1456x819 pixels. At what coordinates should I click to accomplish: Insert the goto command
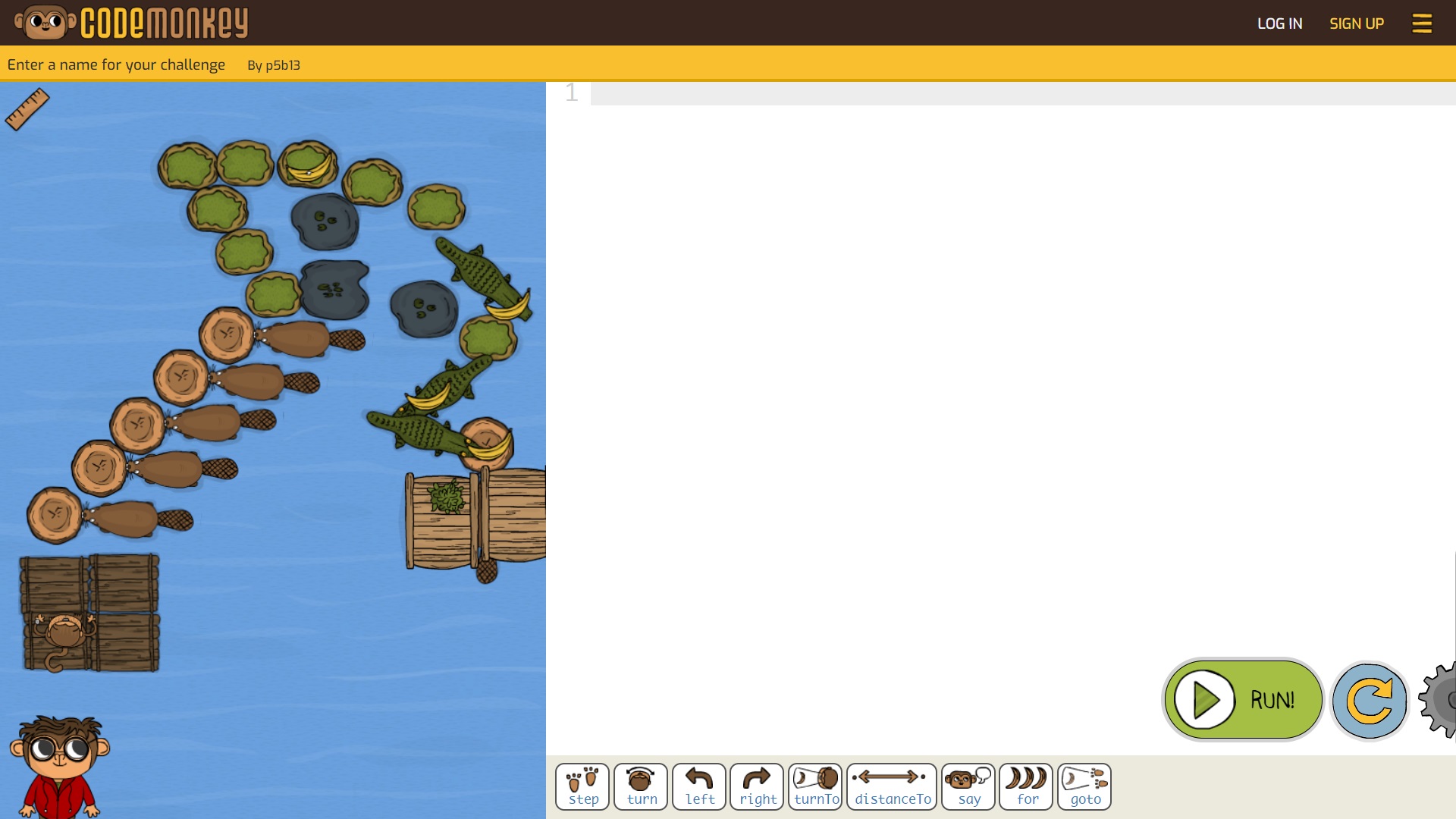click(1084, 786)
